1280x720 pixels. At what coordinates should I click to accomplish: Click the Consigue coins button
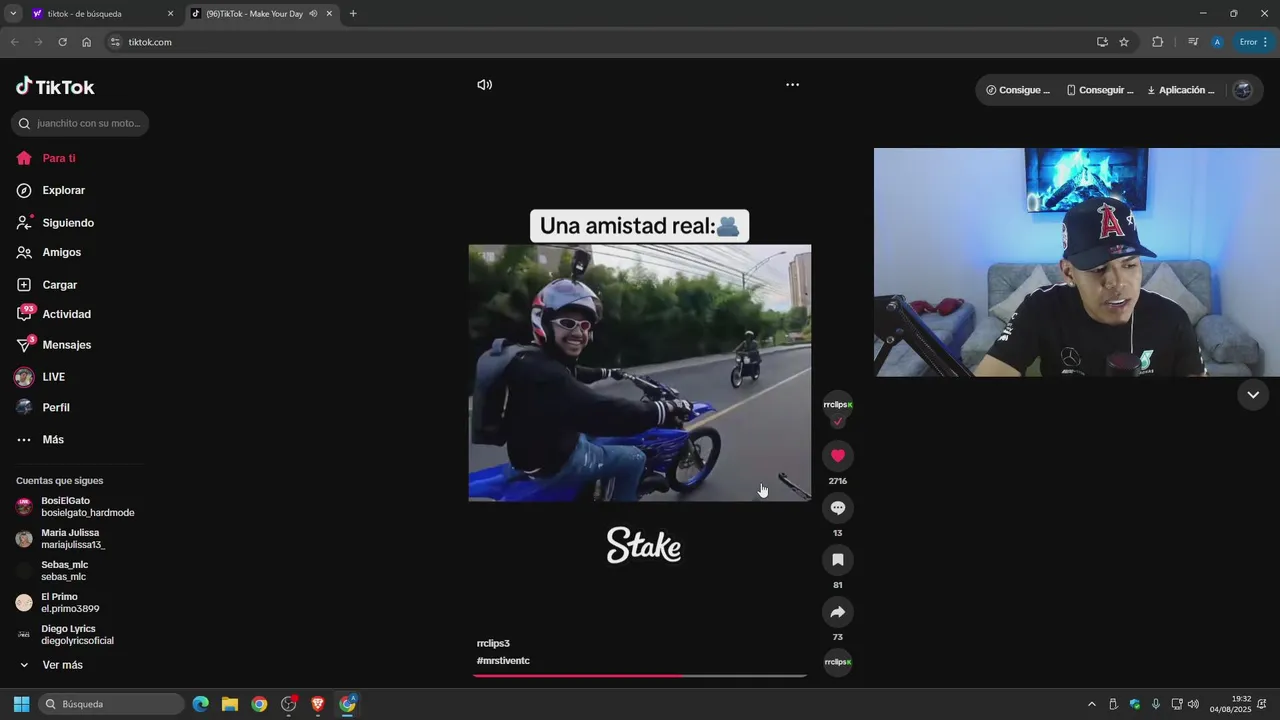[x=1018, y=90]
